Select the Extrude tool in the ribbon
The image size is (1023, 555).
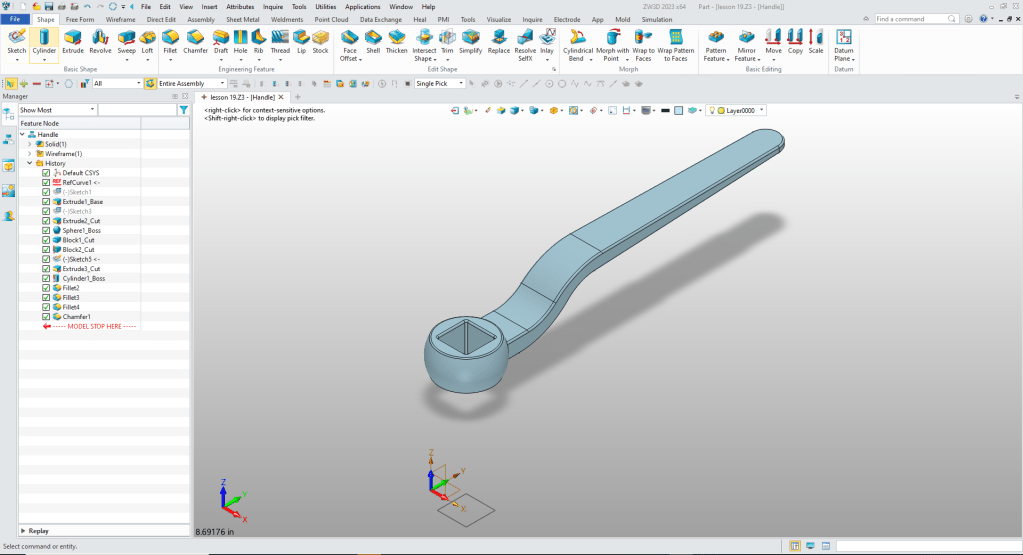73,40
